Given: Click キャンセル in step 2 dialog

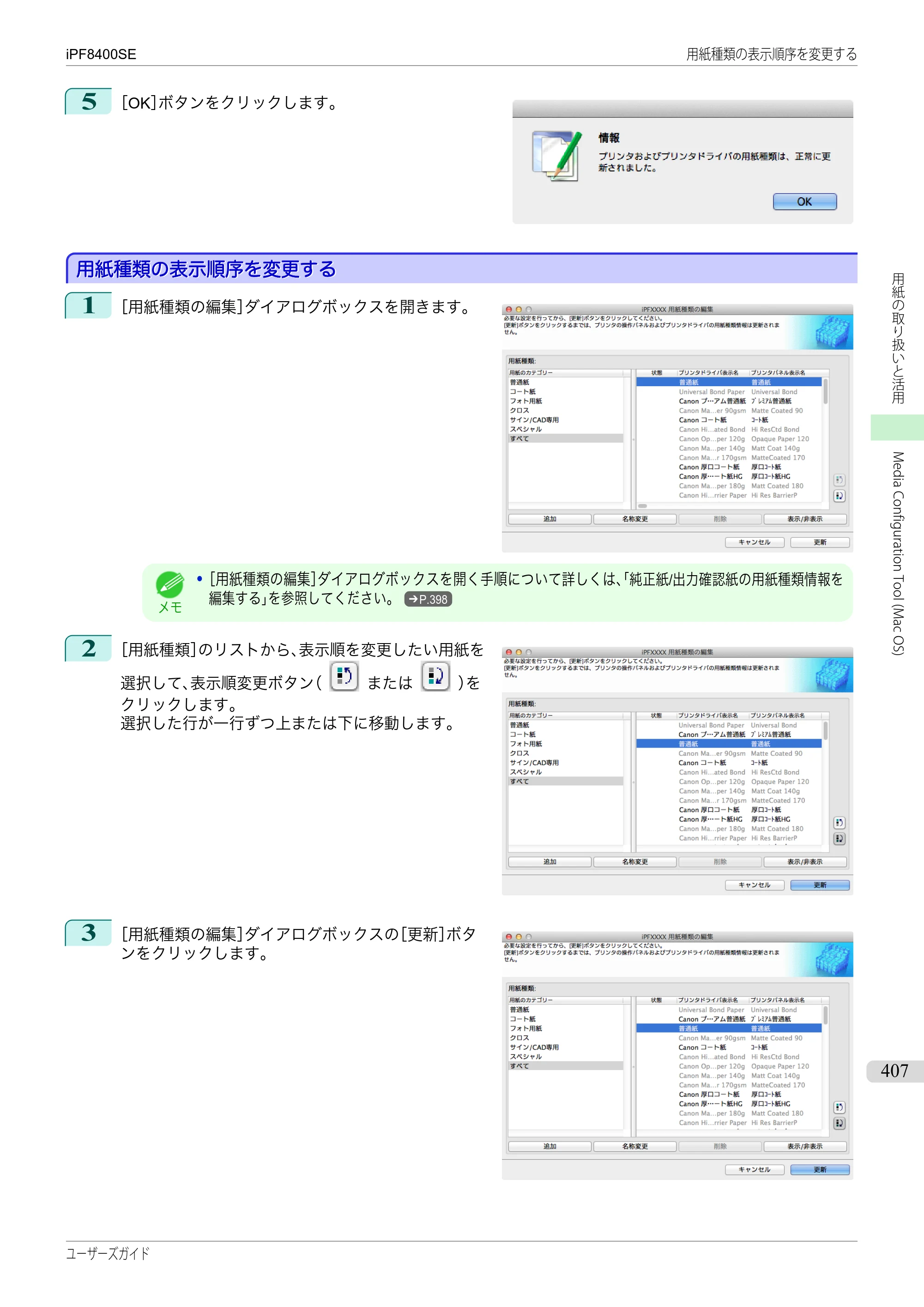Looking at the screenshot, I should 755,885.
